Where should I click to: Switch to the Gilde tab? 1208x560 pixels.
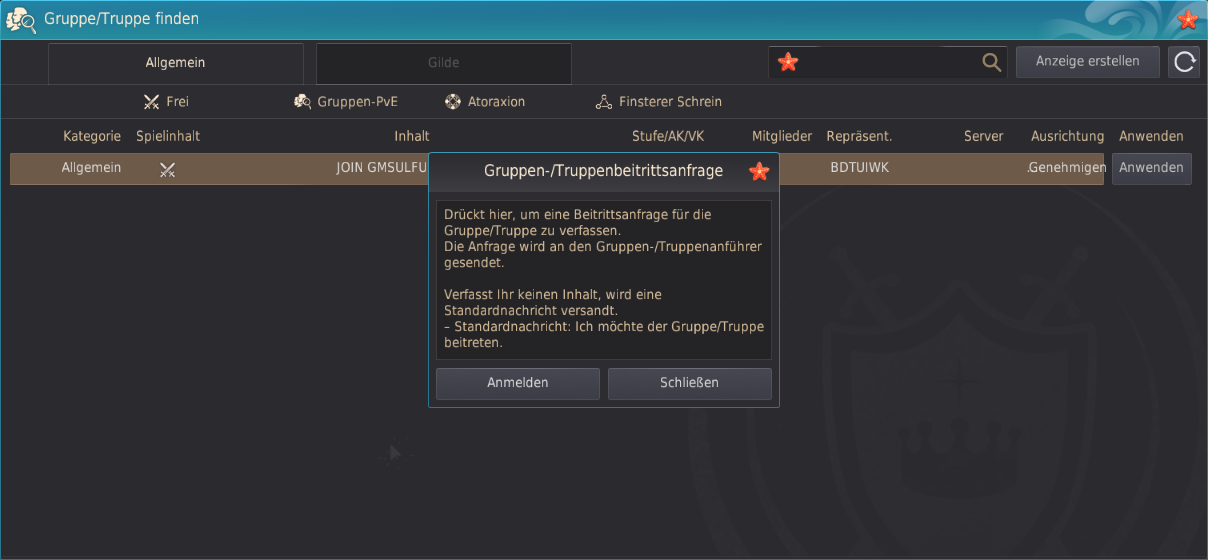(443, 63)
